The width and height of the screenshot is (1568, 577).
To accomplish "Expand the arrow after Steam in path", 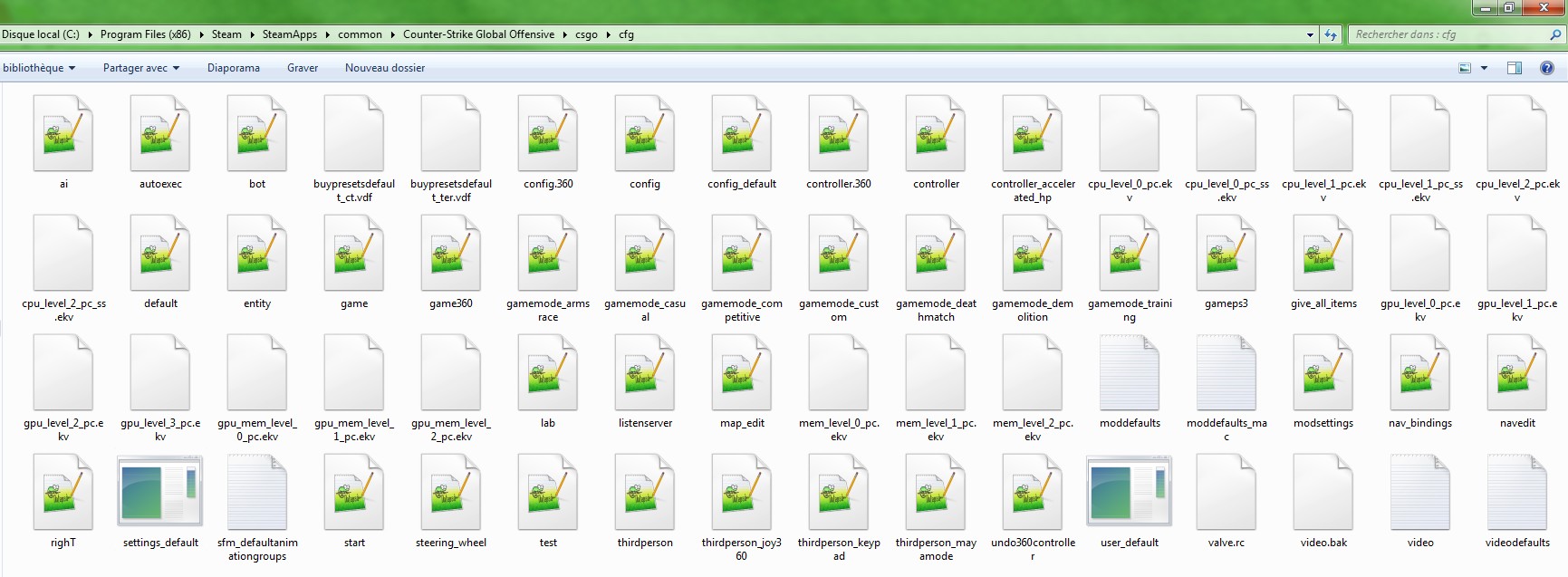I will (252, 34).
